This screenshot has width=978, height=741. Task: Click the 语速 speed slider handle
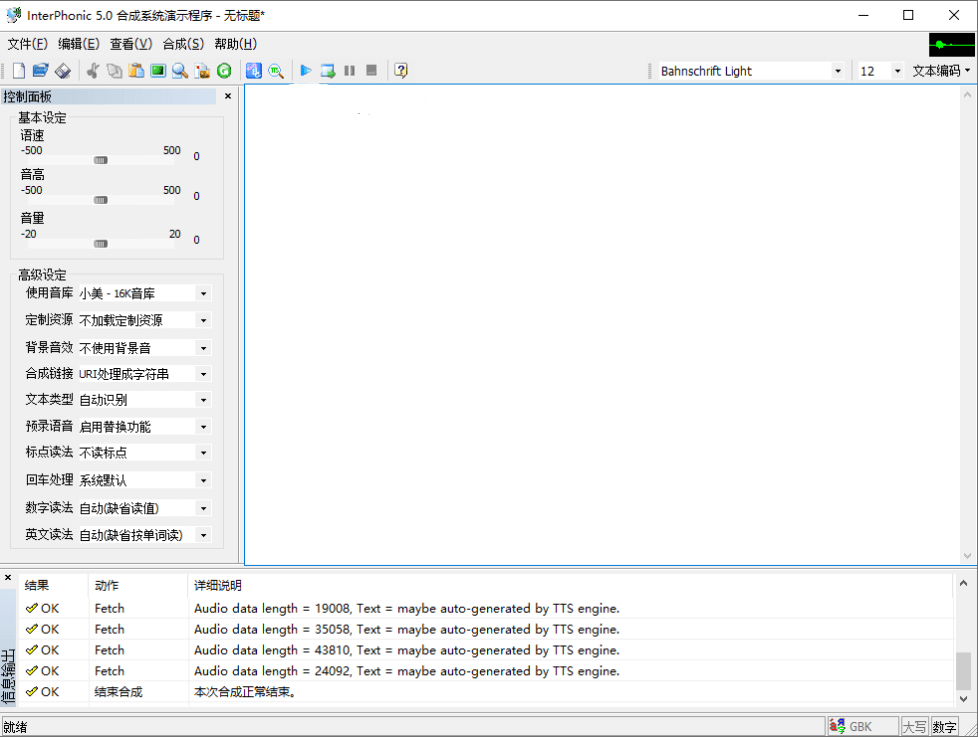(100, 160)
